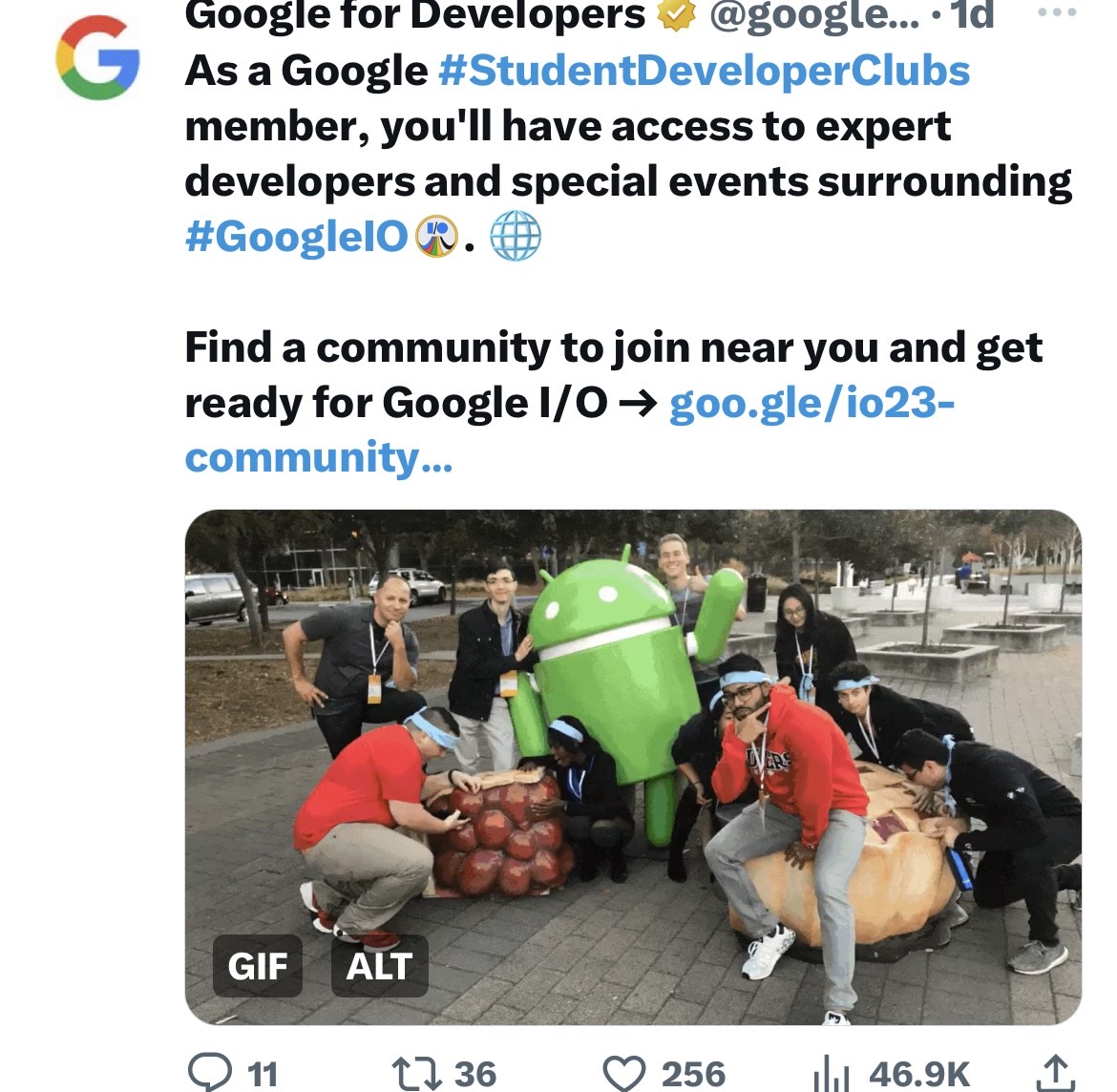
Task: Show image description via ALT badge
Action: click(380, 966)
